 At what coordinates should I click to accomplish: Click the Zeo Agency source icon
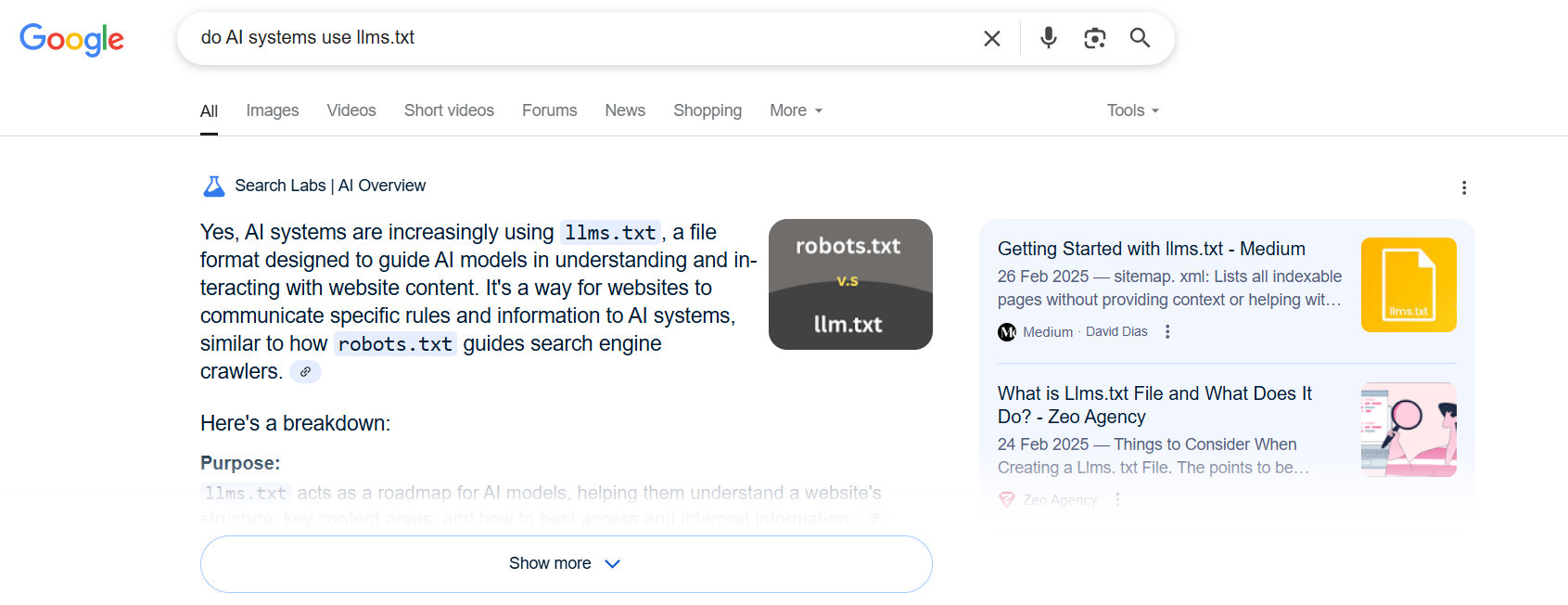(1007, 499)
